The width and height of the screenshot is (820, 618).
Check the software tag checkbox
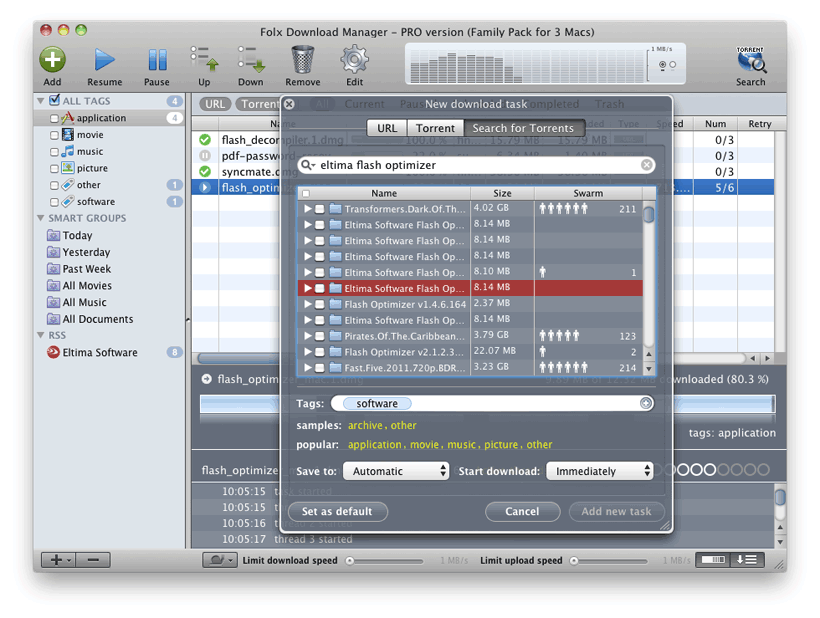point(54,202)
